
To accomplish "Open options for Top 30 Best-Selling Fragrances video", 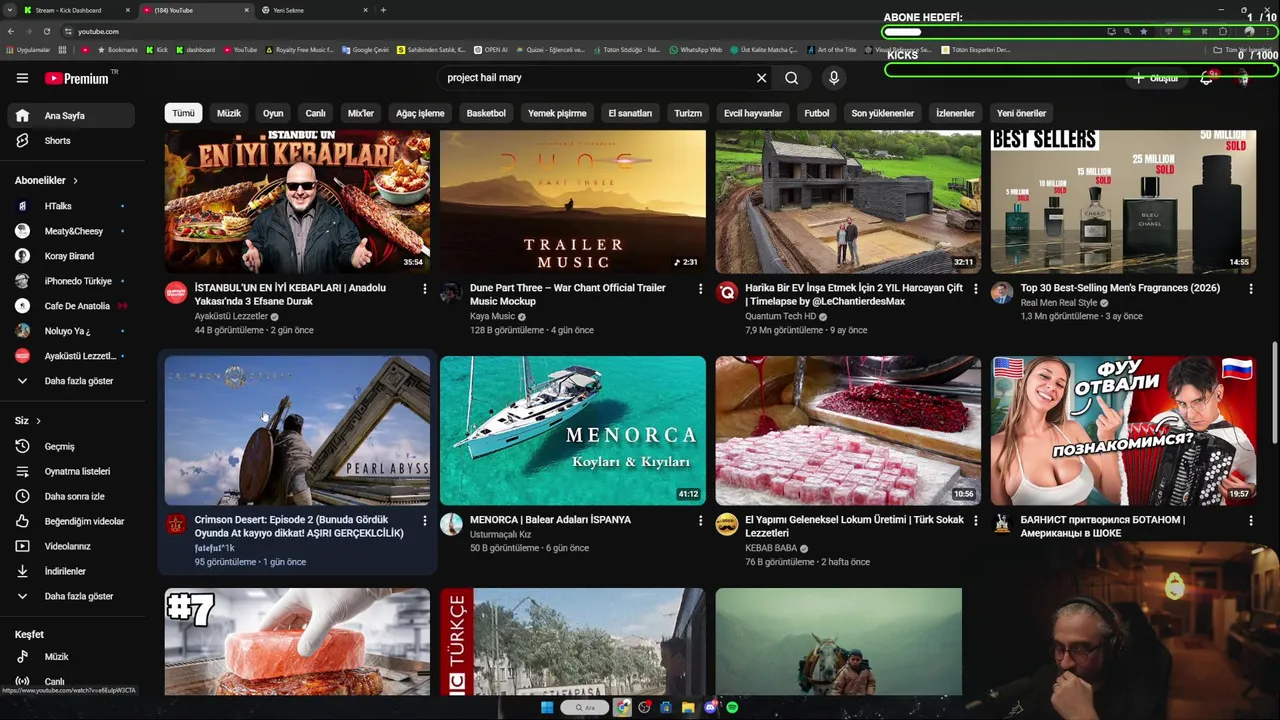I will [1251, 289].
